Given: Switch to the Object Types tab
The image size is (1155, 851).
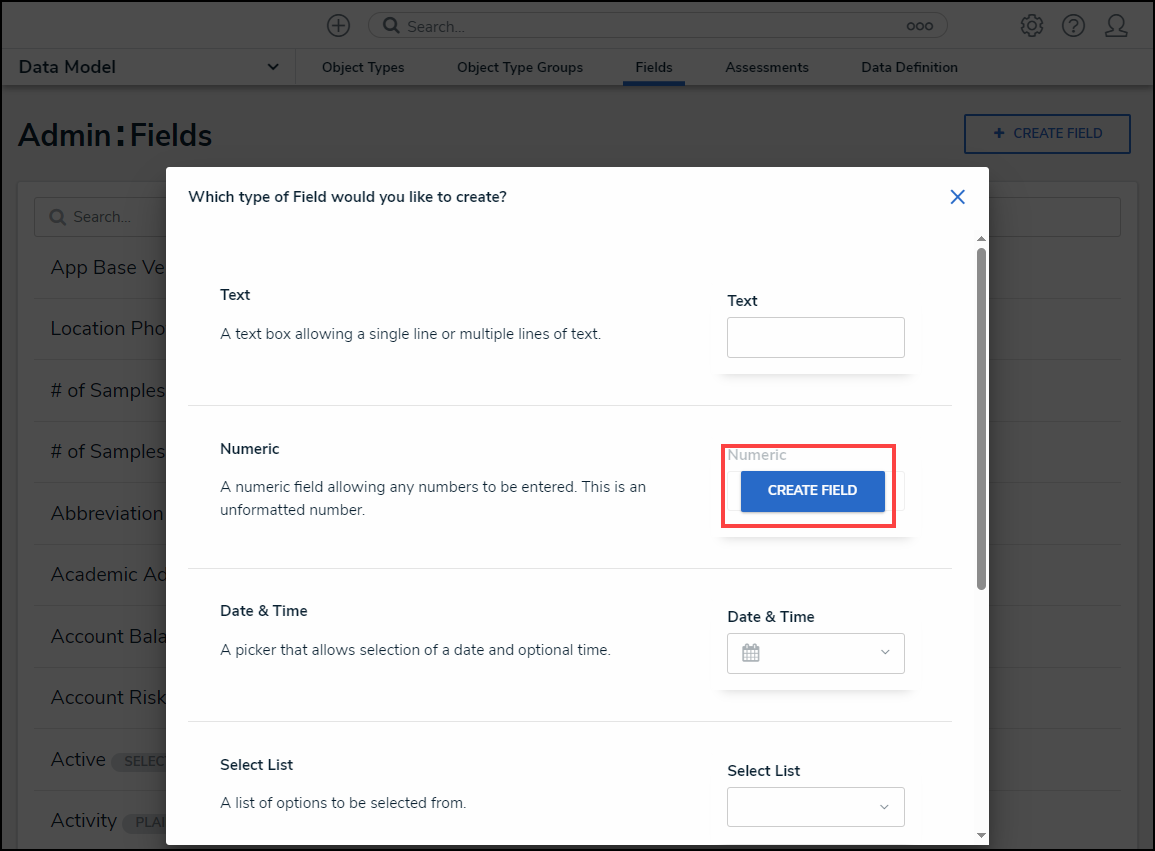Looking at the screenshot, I should pyautogui.click(x=363, y=68).
